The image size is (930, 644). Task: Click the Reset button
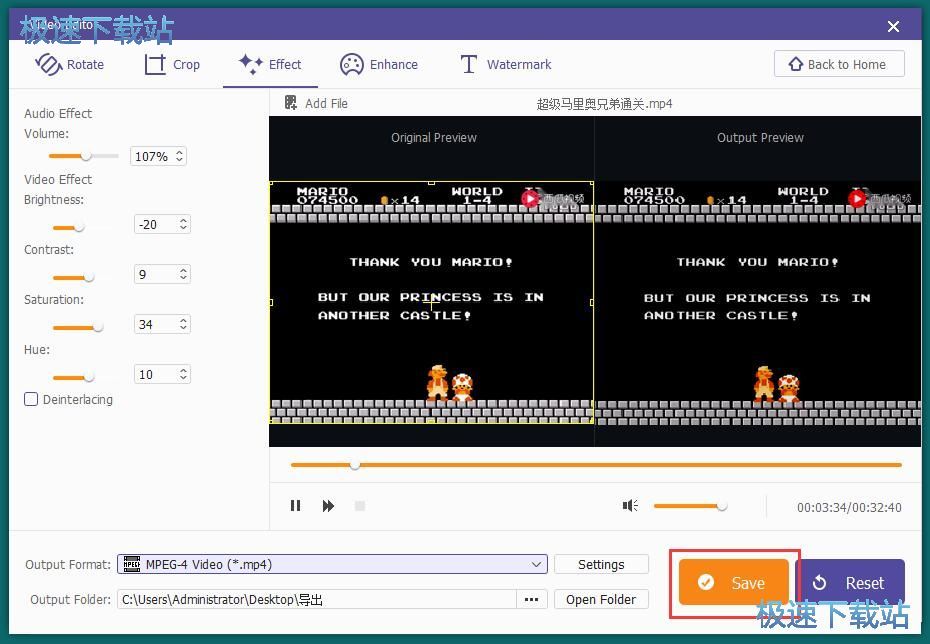click(x=853, y=583)
